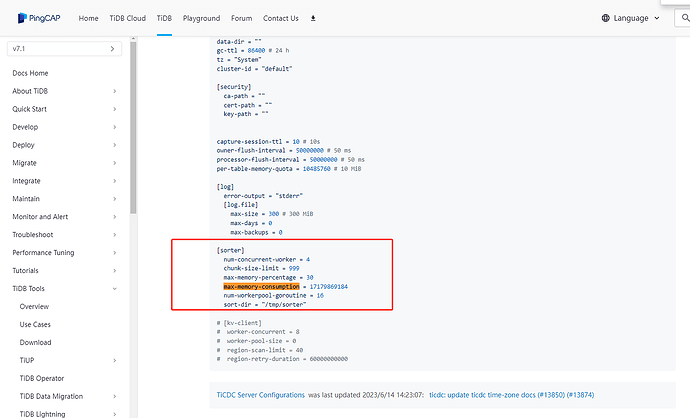This screenshot has width=690, height=418.
Task: Expand the Develop section
Action: (114, 127)
